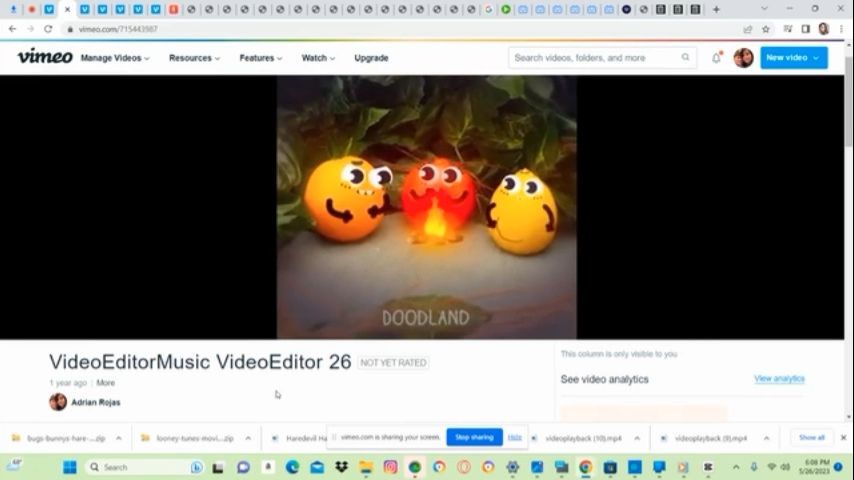The width and height of the screenshot is (854, 480).
Task: Open Dropbox from the taskbar
Action: 341,467
